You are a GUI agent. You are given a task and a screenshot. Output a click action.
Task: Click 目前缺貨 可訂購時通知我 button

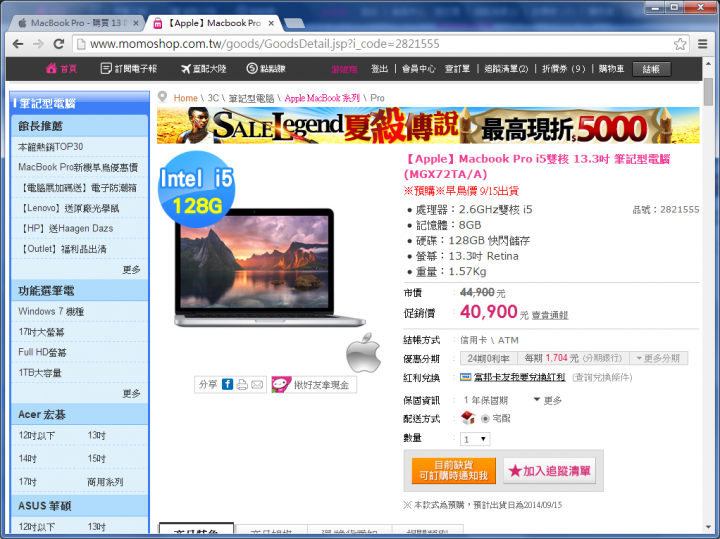pyautogui.click(x=454, y=471)
